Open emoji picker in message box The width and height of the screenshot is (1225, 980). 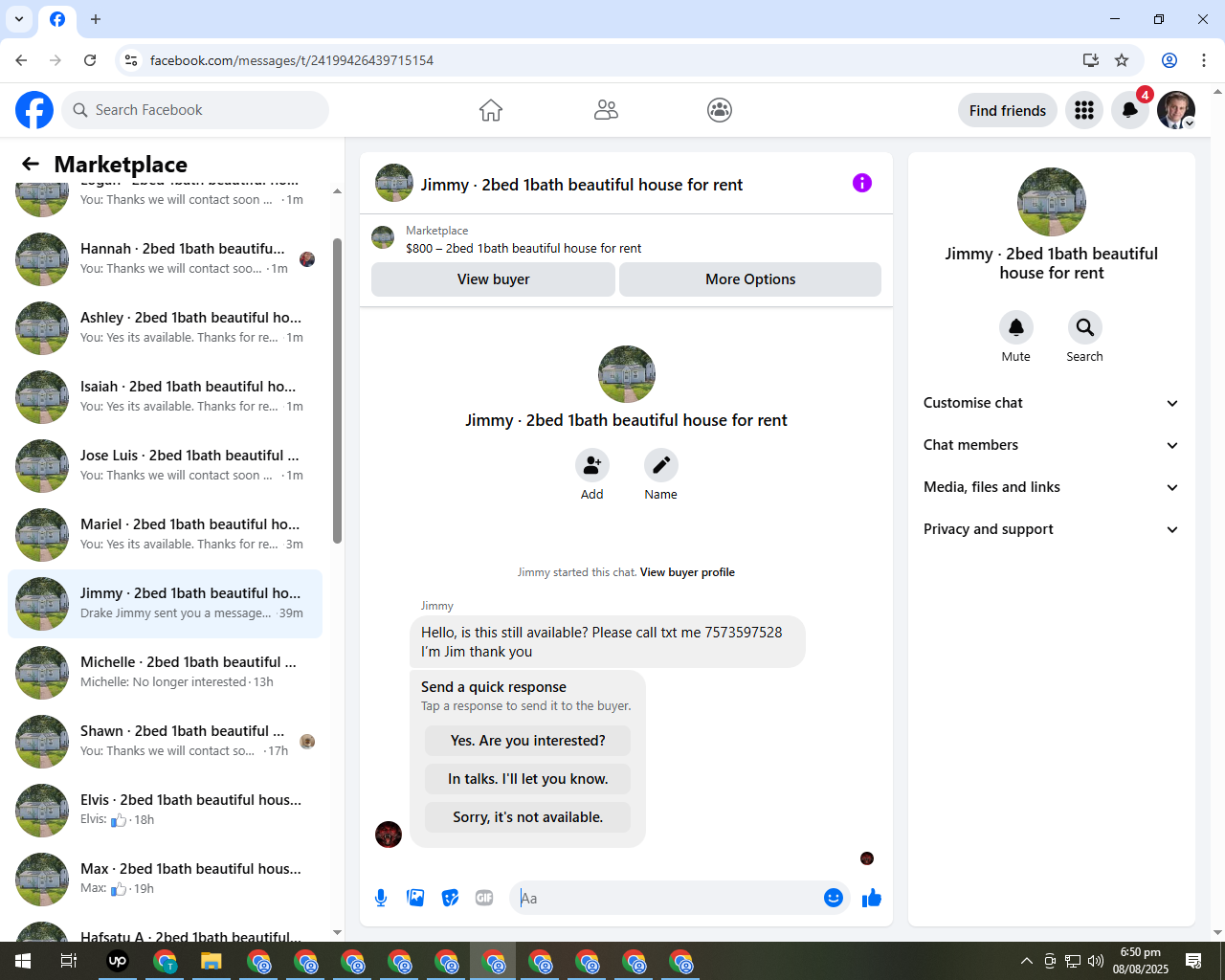click(x=834, y=898)
